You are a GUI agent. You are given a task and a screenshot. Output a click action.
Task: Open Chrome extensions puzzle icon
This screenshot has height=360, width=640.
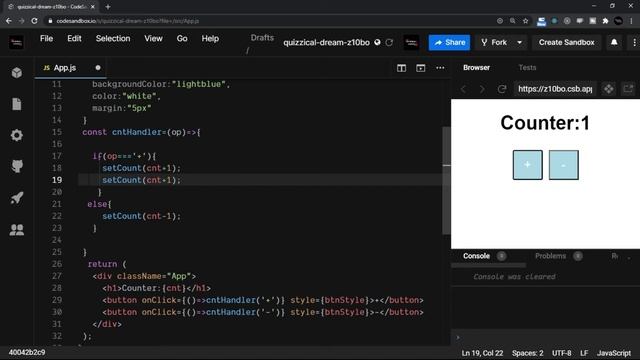coord(605,21)
